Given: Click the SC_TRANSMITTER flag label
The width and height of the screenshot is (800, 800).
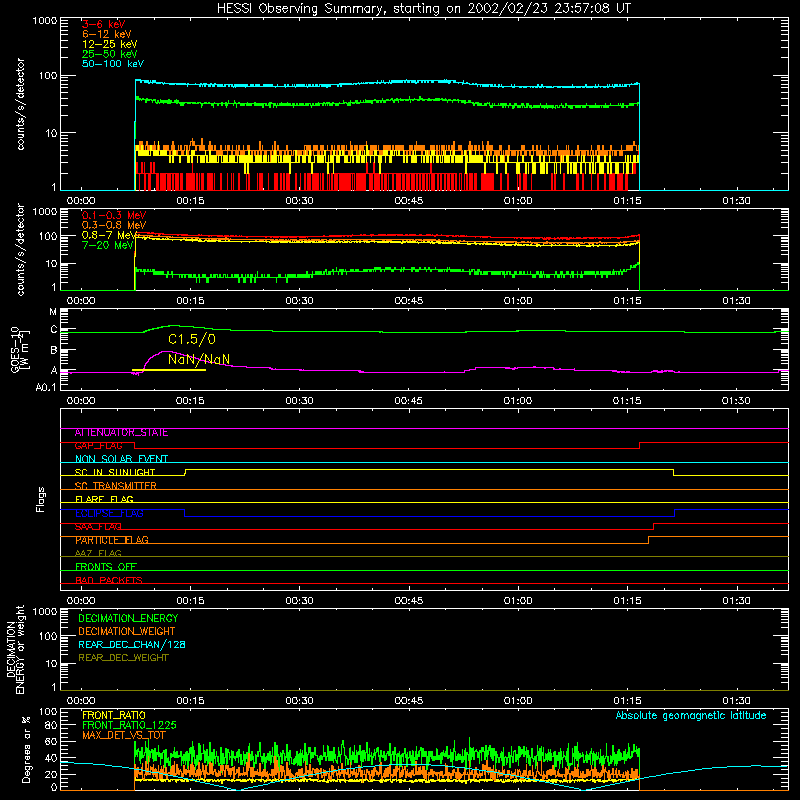Looking at the screenshot, I should pos(116,486).
